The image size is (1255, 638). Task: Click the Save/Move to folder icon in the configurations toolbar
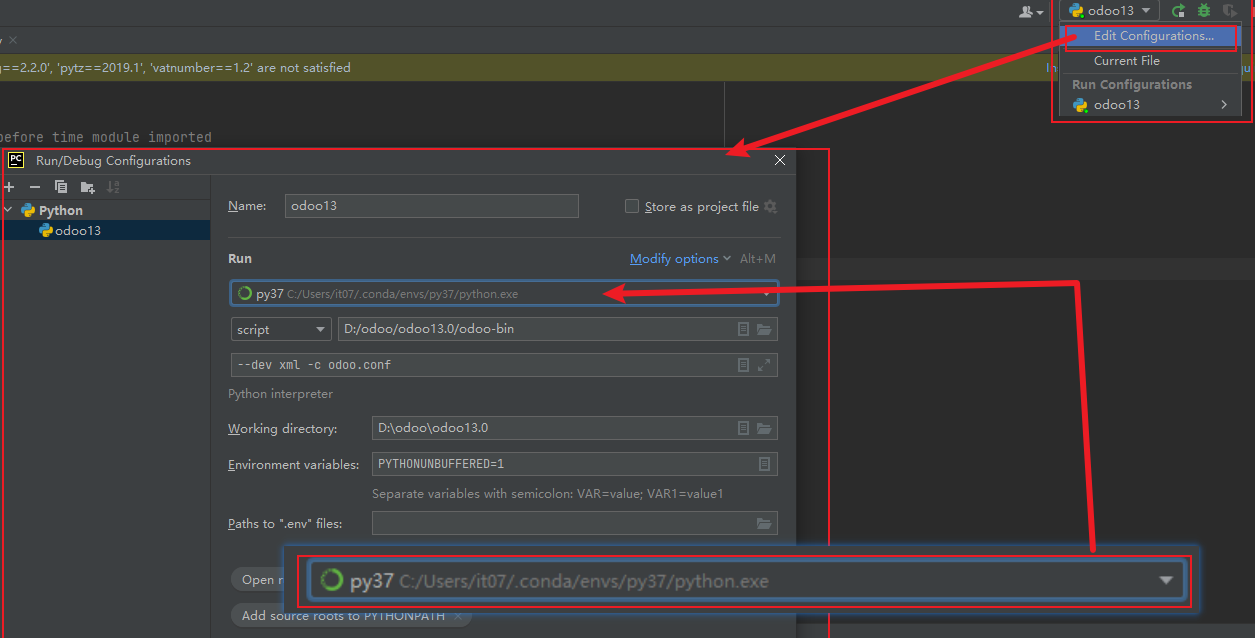pos(88,187)
